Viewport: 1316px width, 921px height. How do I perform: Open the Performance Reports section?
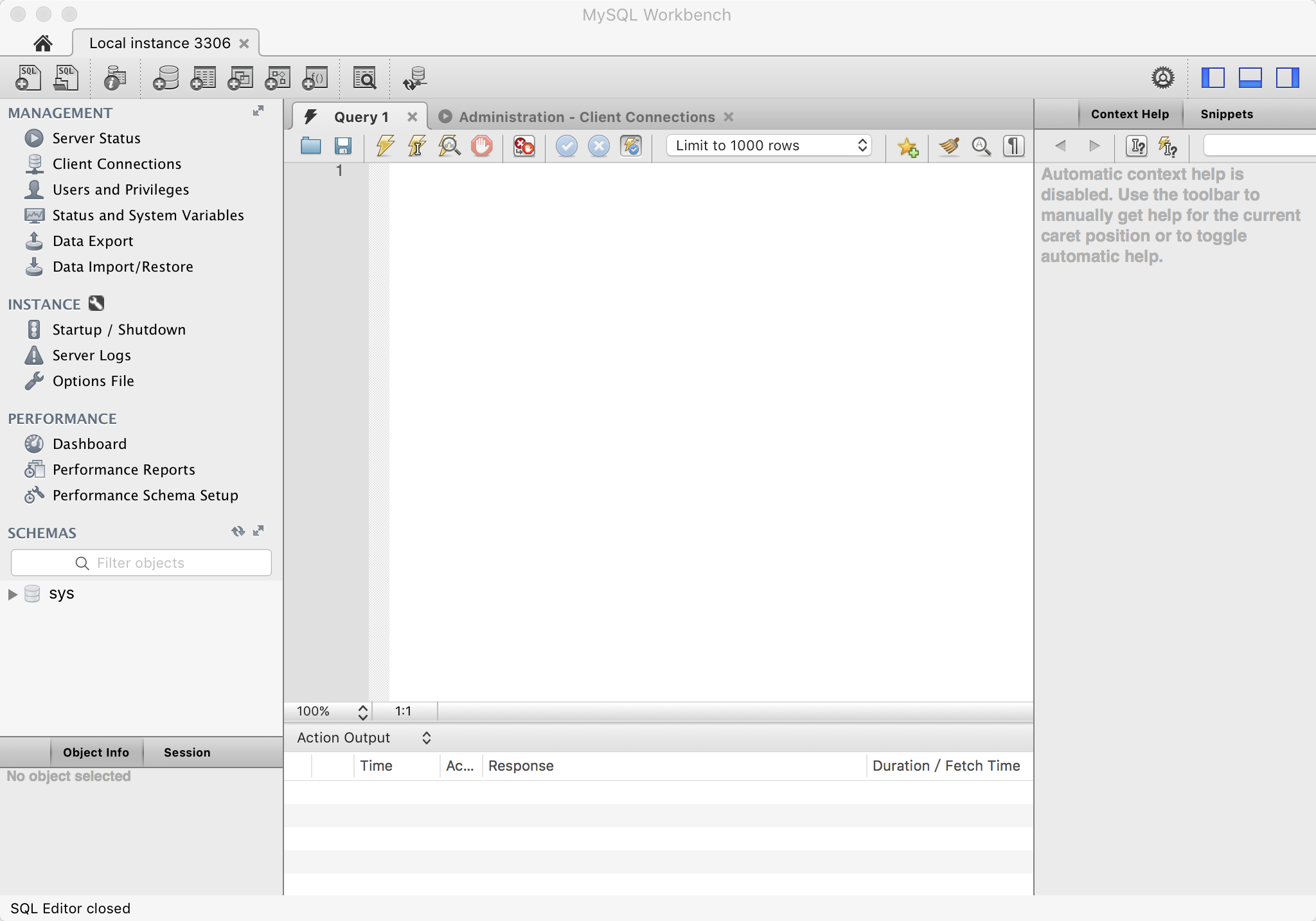click(123, 469)
